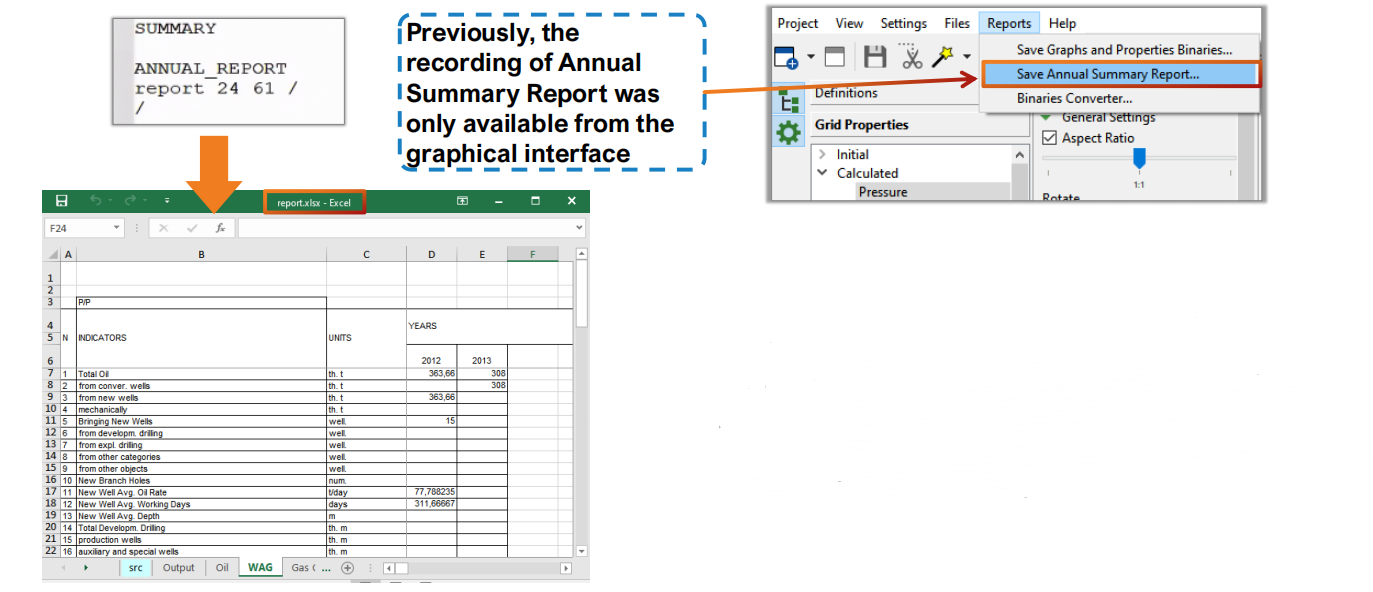
Task: Click the Undo arrow in Excel
Action: (96, 201)
